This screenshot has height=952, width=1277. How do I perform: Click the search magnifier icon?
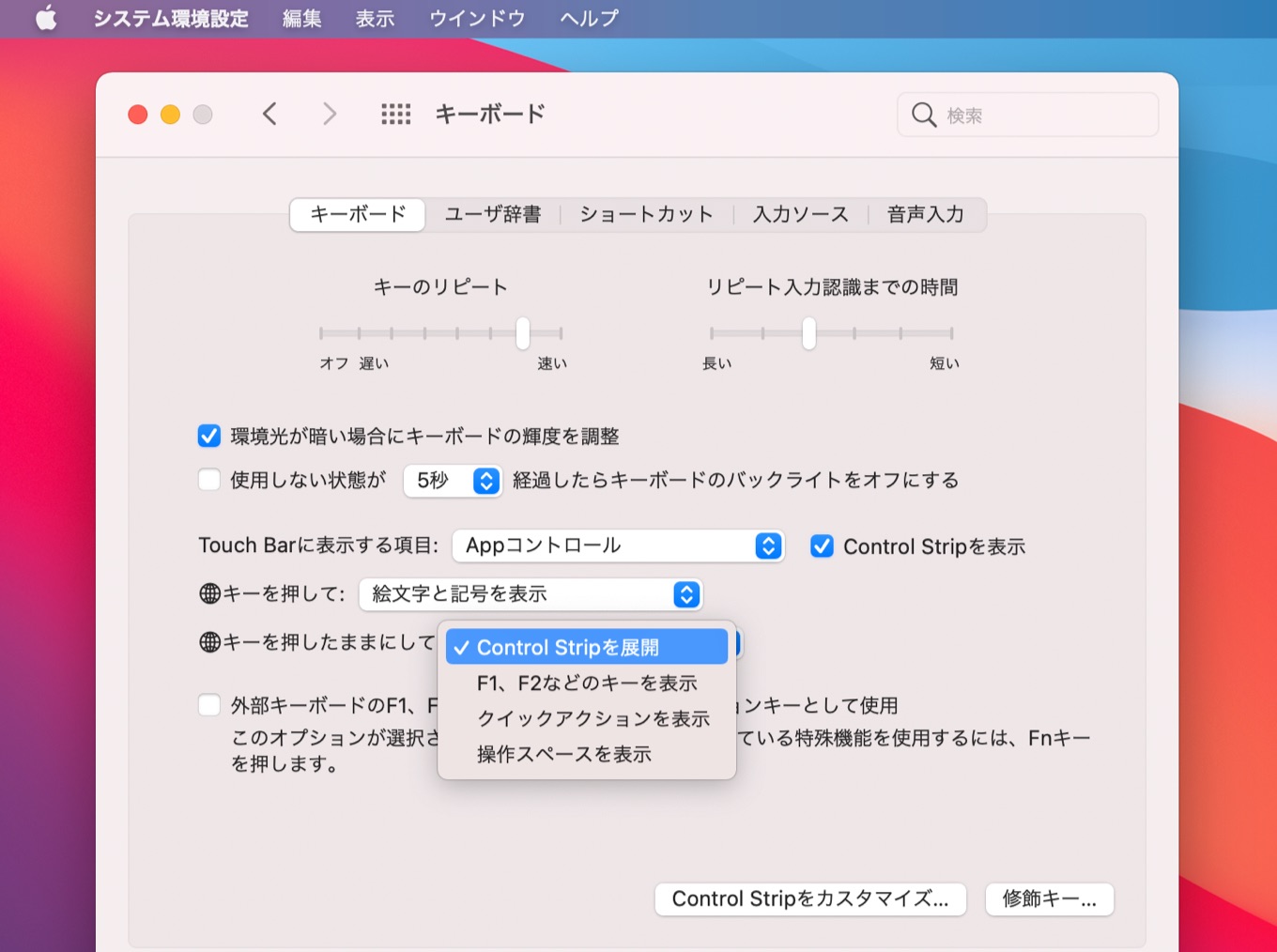[924, 115]
